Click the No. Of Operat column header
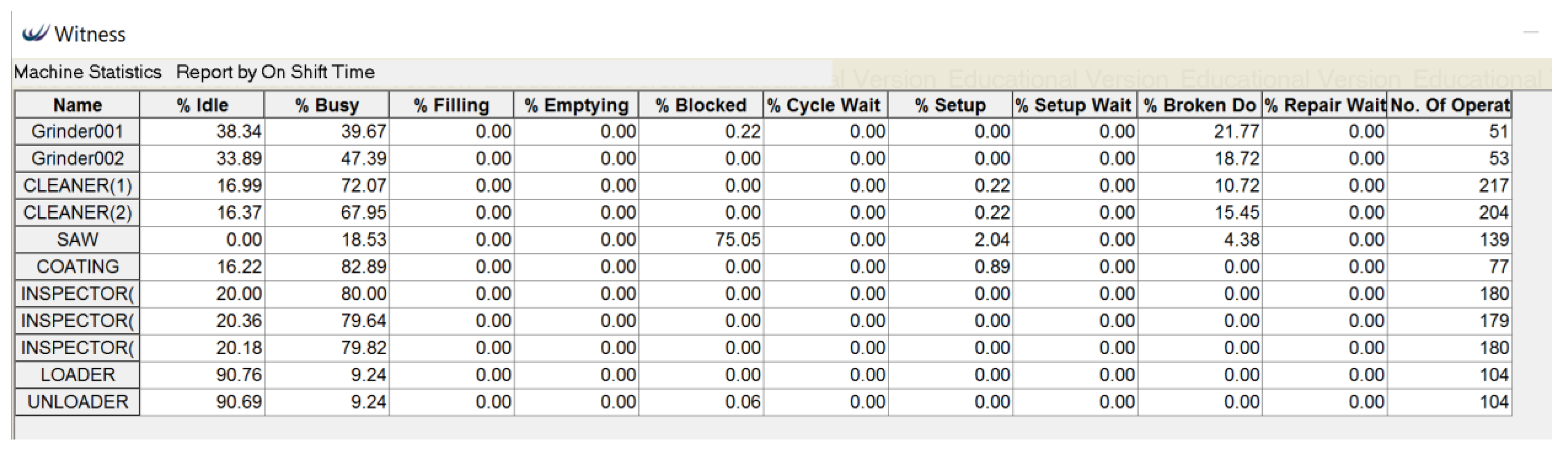1568x451 pixels. [x=1449, y=105]
